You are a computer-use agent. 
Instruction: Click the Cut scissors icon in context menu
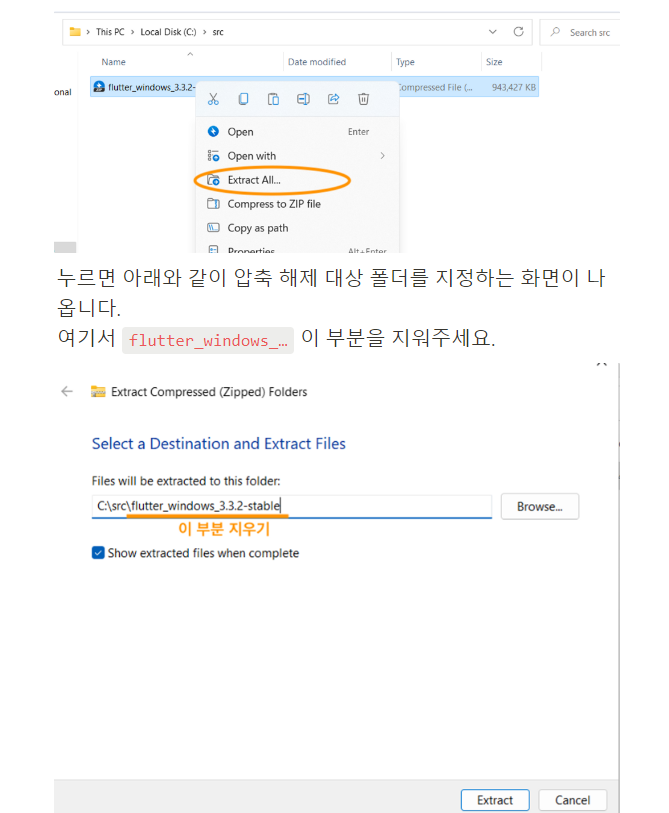[x=213, y=99]
